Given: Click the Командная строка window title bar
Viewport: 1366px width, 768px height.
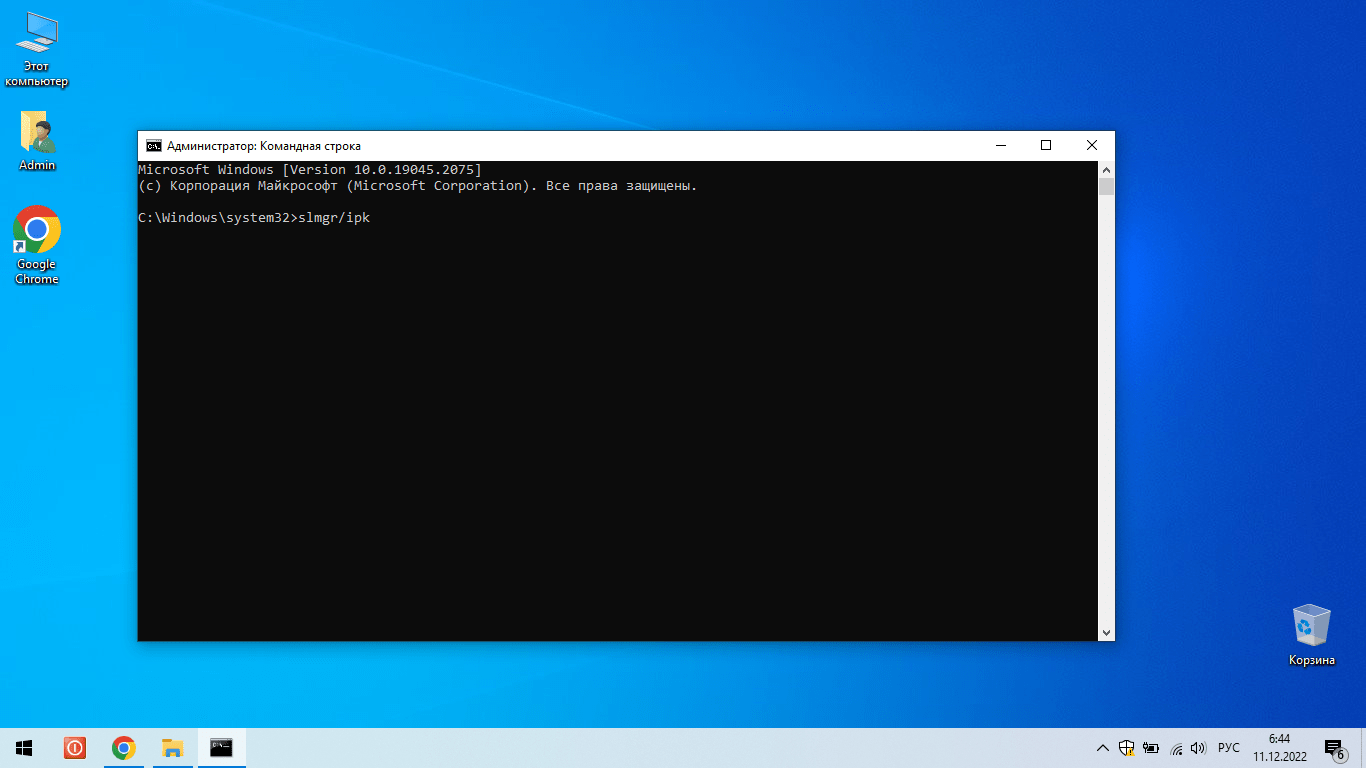Looking at the screenshot, I should [600, 146].
